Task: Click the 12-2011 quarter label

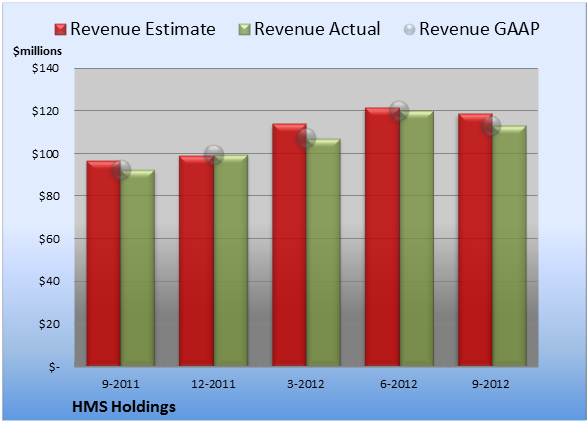Action: click(213, 384)
